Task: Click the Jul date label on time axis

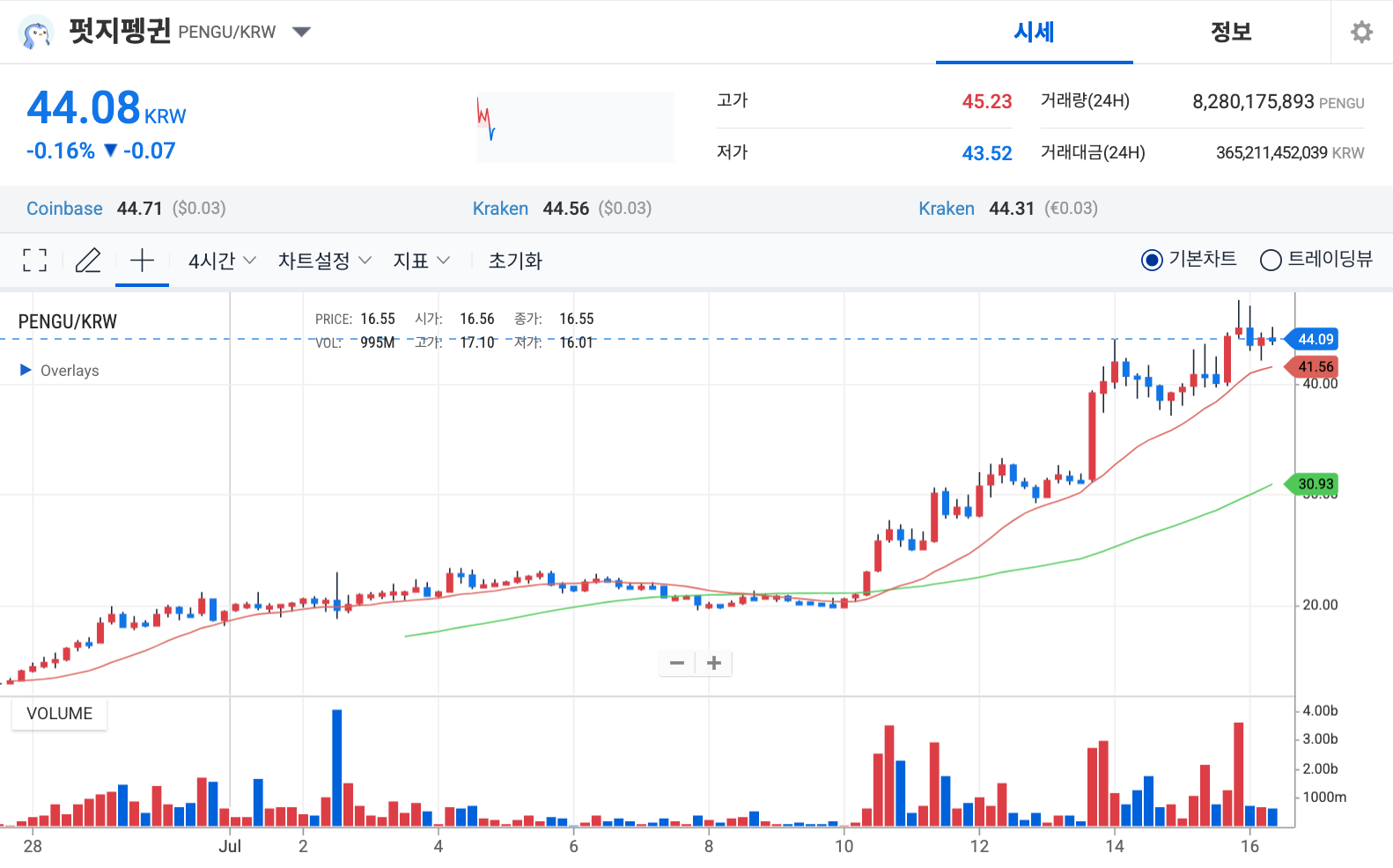Action: coord(230,846)
